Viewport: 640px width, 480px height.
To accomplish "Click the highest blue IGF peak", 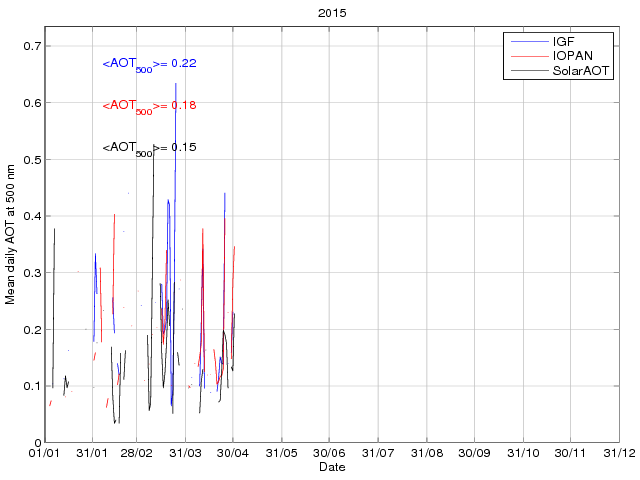I will pos(176,85).
